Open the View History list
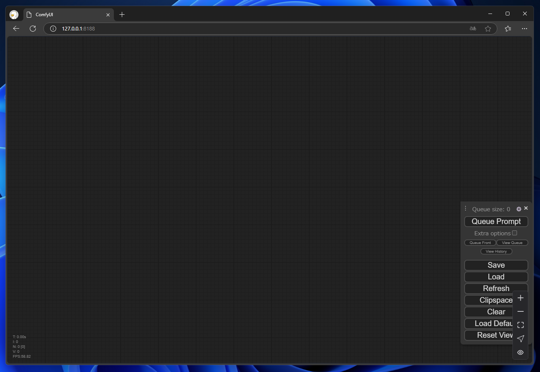Viewport: 540px width, 372px height. (496, 251)
